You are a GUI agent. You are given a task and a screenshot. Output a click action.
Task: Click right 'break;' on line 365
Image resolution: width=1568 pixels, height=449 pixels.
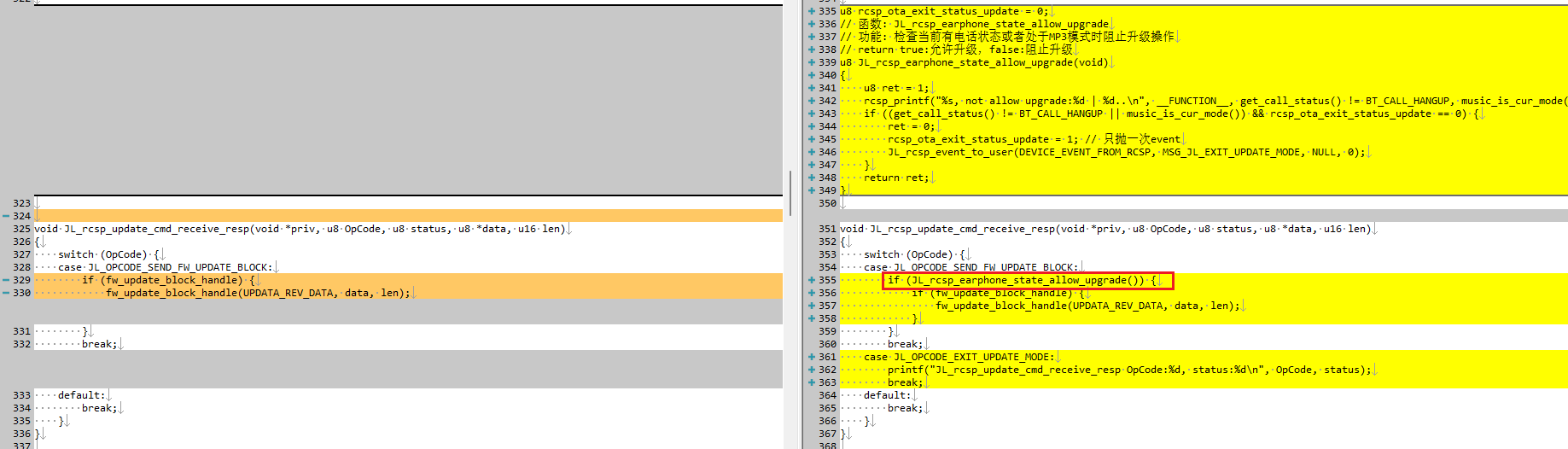tap(905, 408)
